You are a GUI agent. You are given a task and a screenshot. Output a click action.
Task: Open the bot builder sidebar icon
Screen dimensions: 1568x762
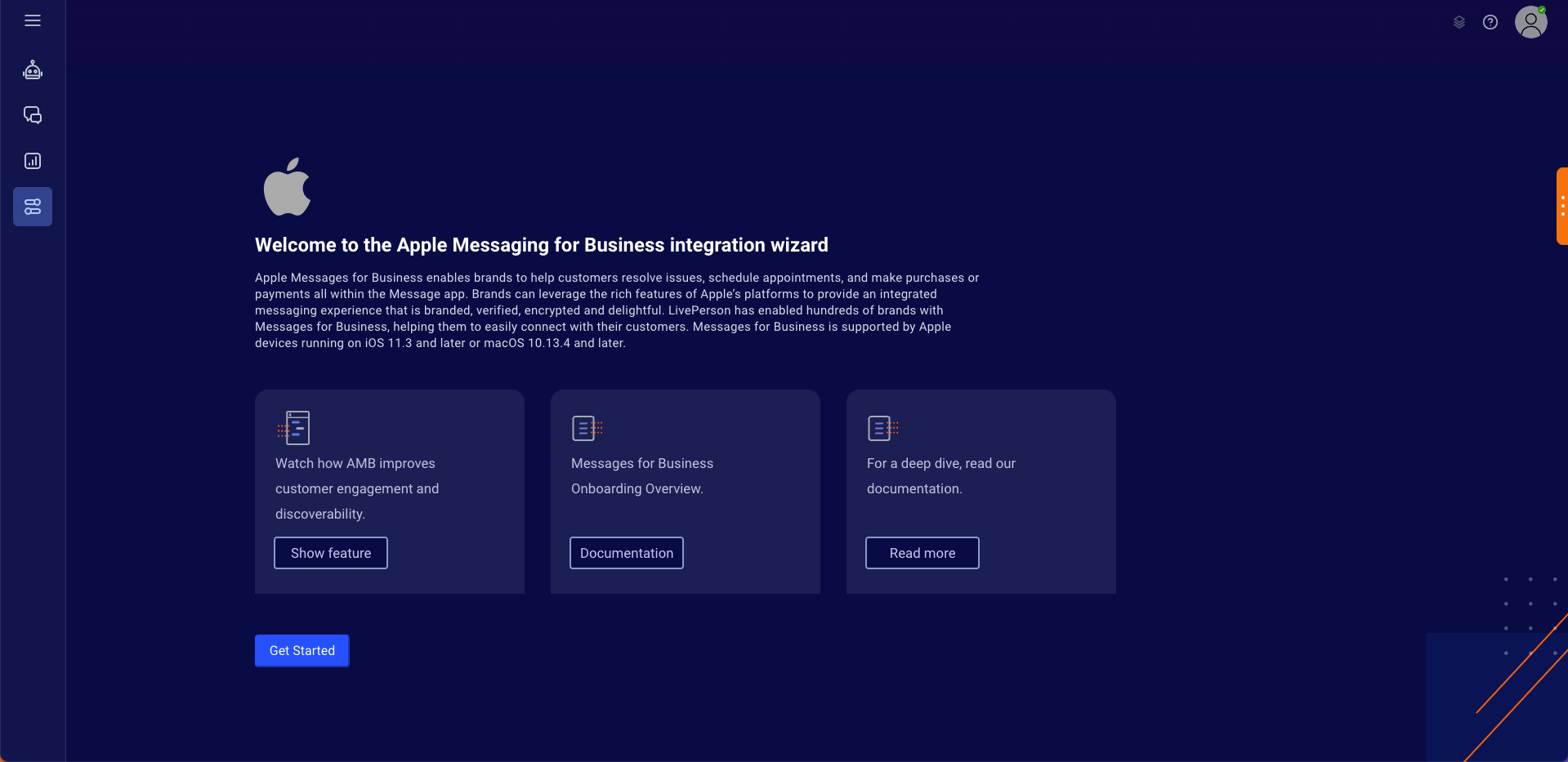33,70
